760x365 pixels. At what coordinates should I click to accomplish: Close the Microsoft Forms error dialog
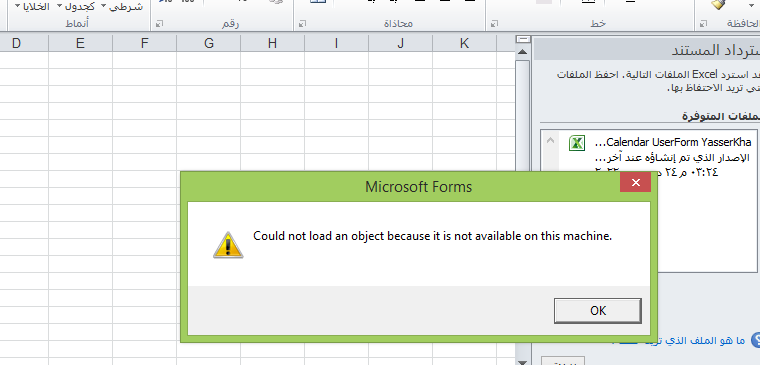[635, 182]
